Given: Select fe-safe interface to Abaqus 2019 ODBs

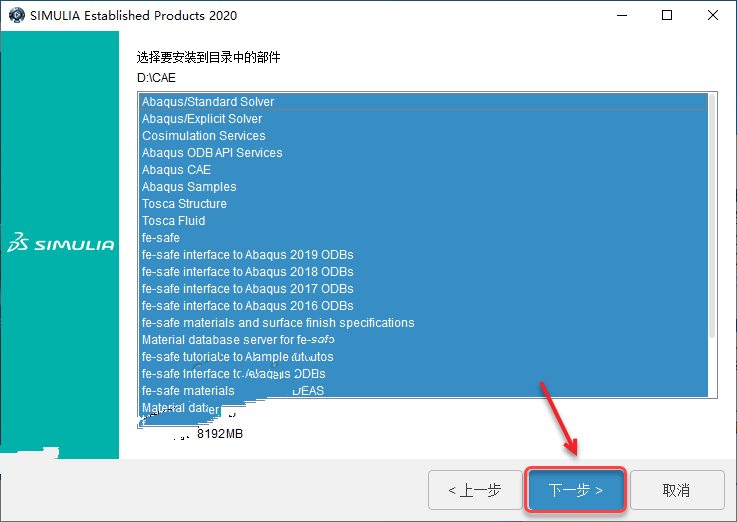Looking at the screenshot, I should coord(423,255).
